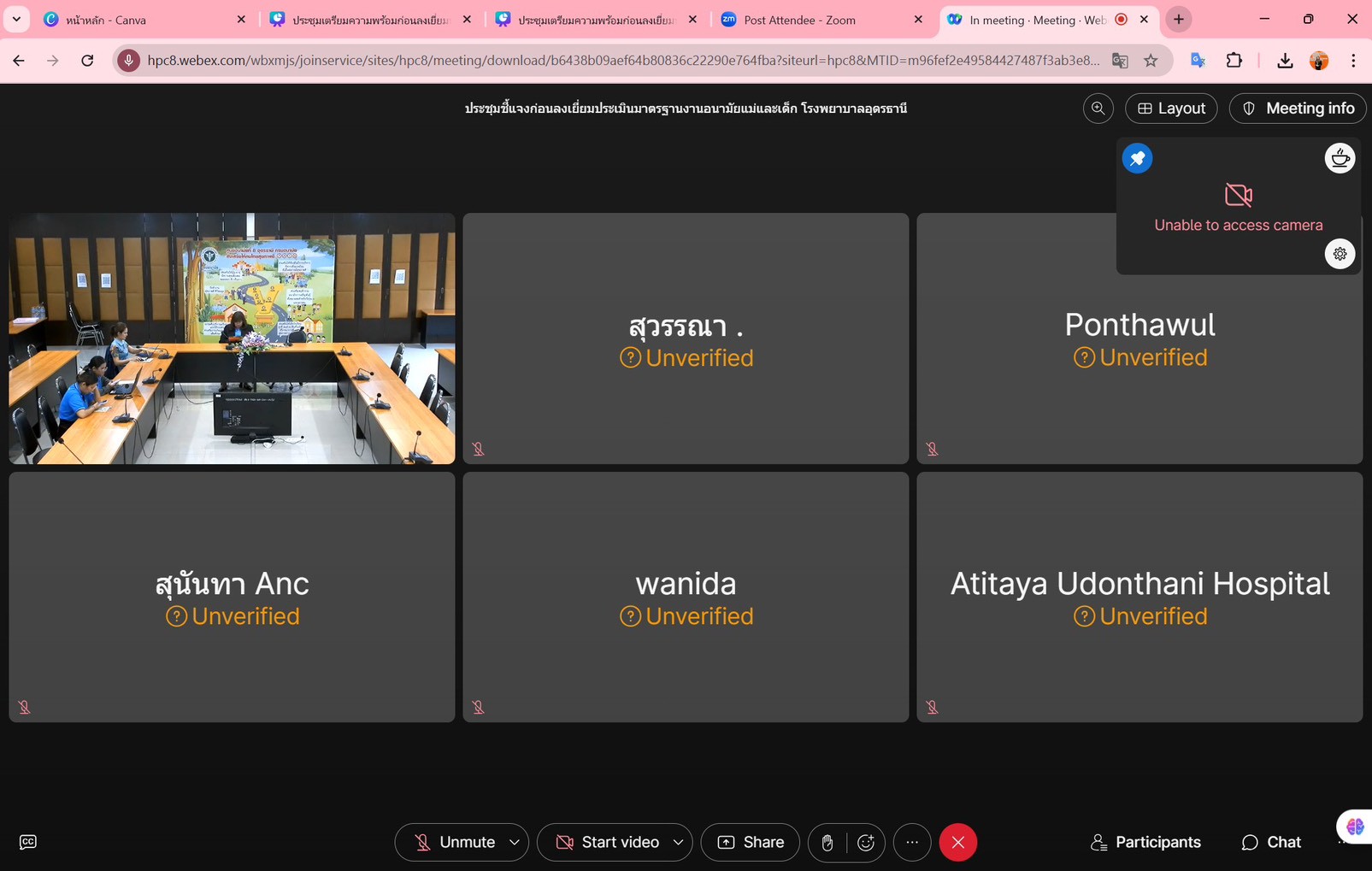
Task: Click the zoom magnifier icon in meeting header
Action: (1098, 109)
